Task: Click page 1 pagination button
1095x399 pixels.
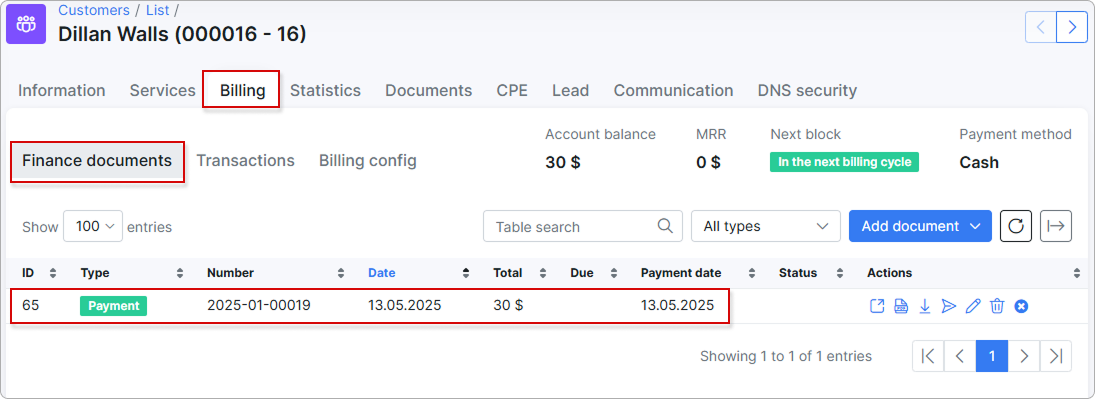Action: tap(992, 356)
